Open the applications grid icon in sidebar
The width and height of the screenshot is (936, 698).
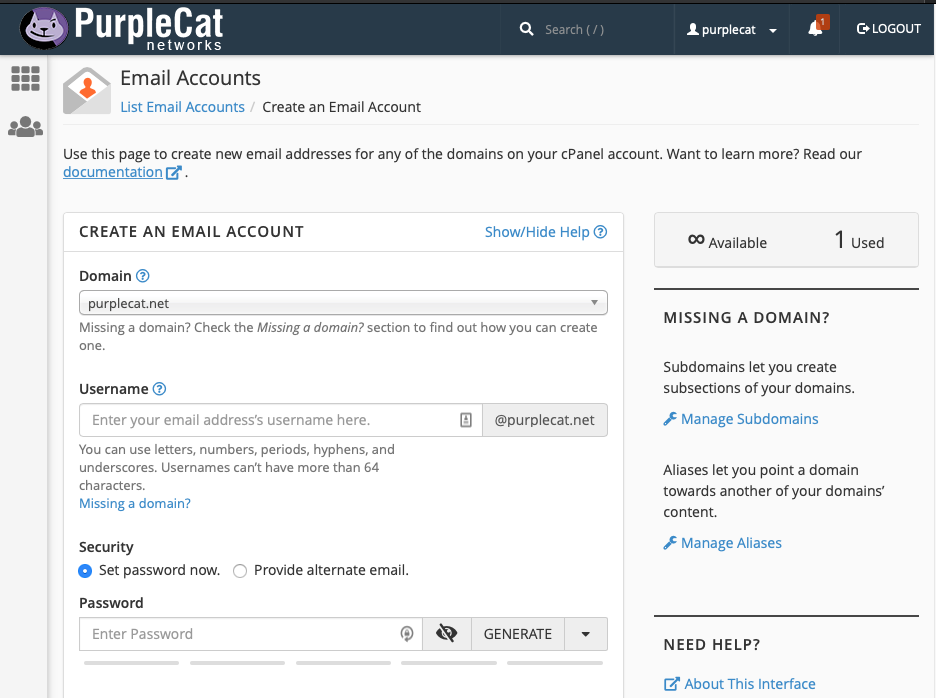(25, 78)
